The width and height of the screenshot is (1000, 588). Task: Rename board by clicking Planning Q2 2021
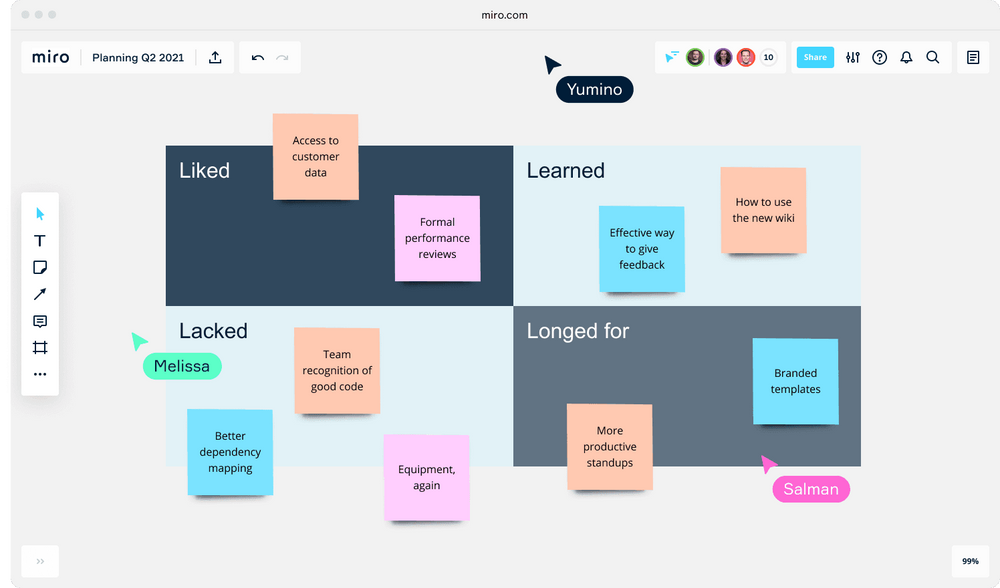(138, 57)
